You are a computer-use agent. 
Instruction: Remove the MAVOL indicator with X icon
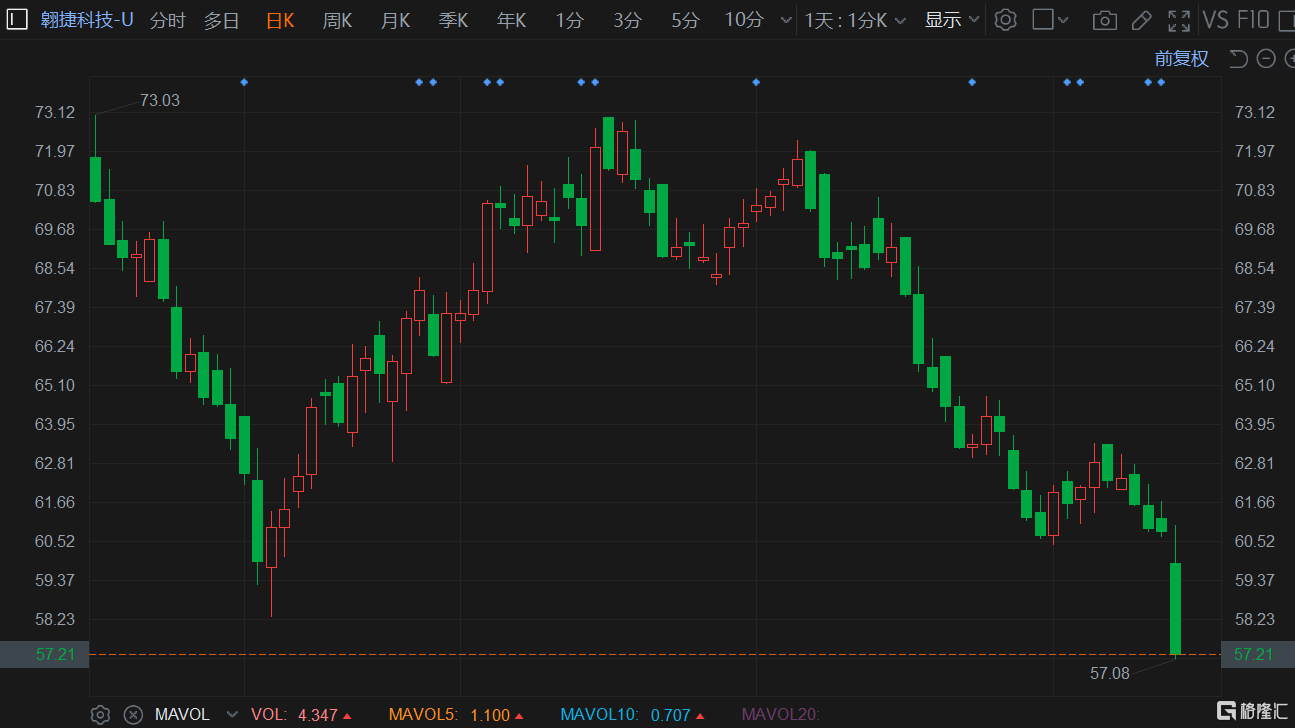[133, 714]
